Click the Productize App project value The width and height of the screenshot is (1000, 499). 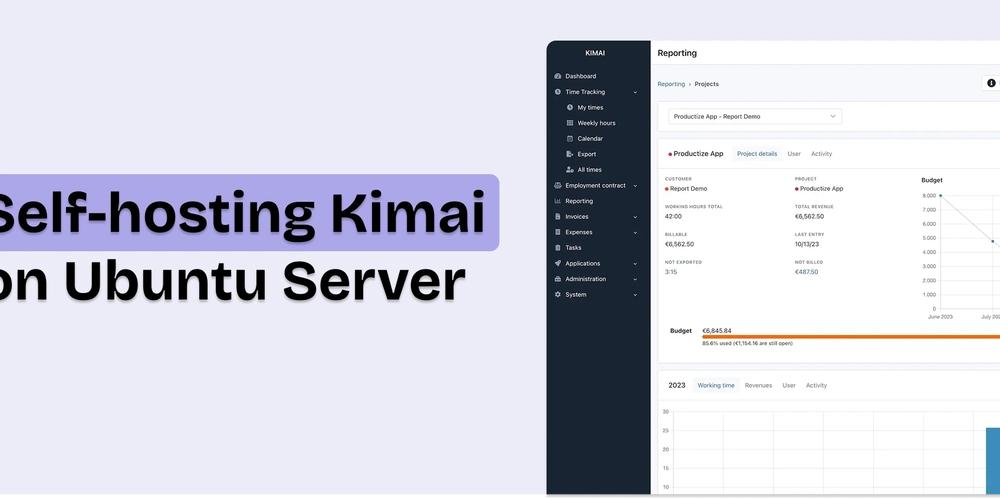coord(821,189)
